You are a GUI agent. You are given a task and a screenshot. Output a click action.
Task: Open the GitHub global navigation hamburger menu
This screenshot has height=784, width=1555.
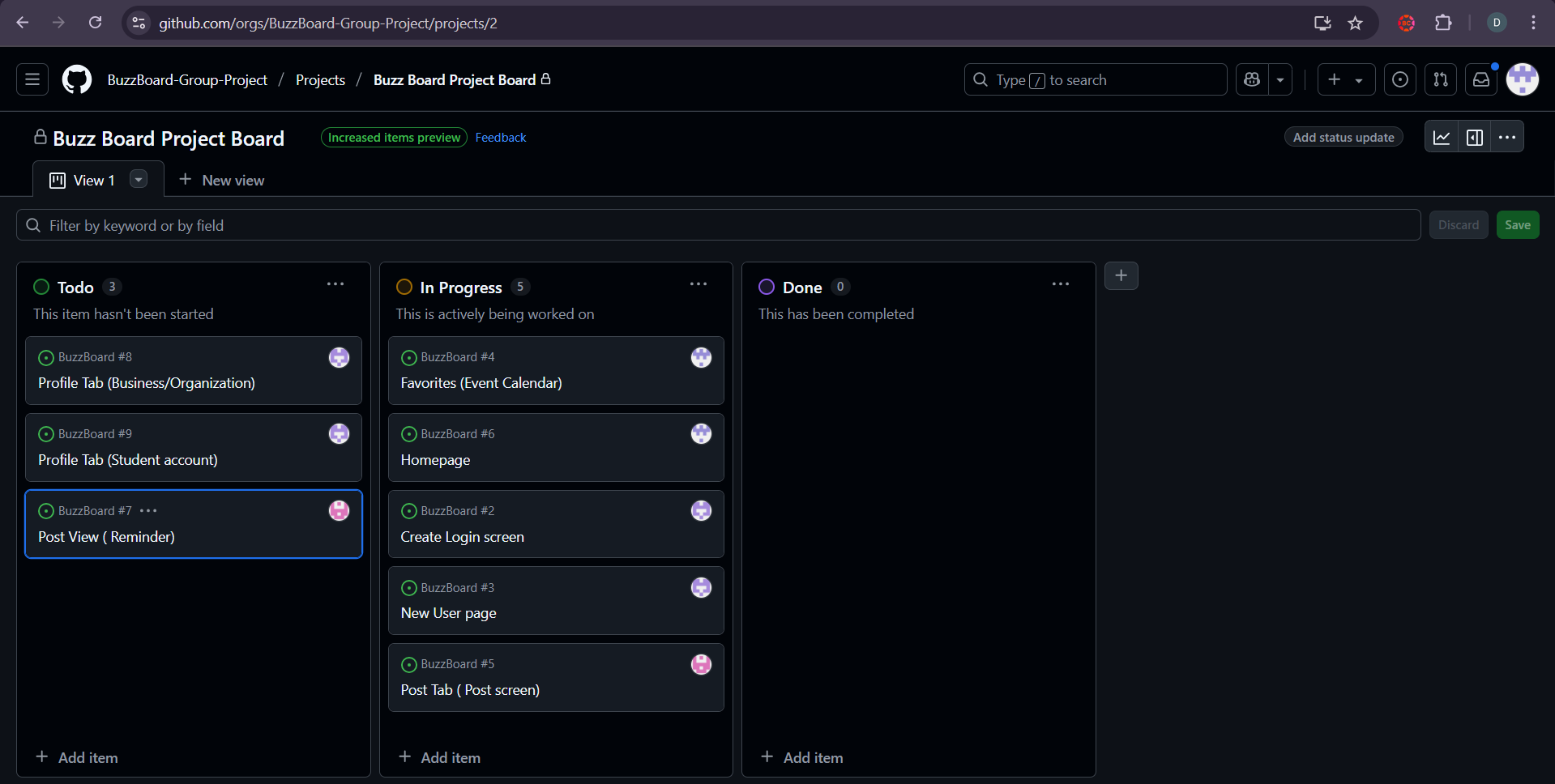[x=32, y=79]
